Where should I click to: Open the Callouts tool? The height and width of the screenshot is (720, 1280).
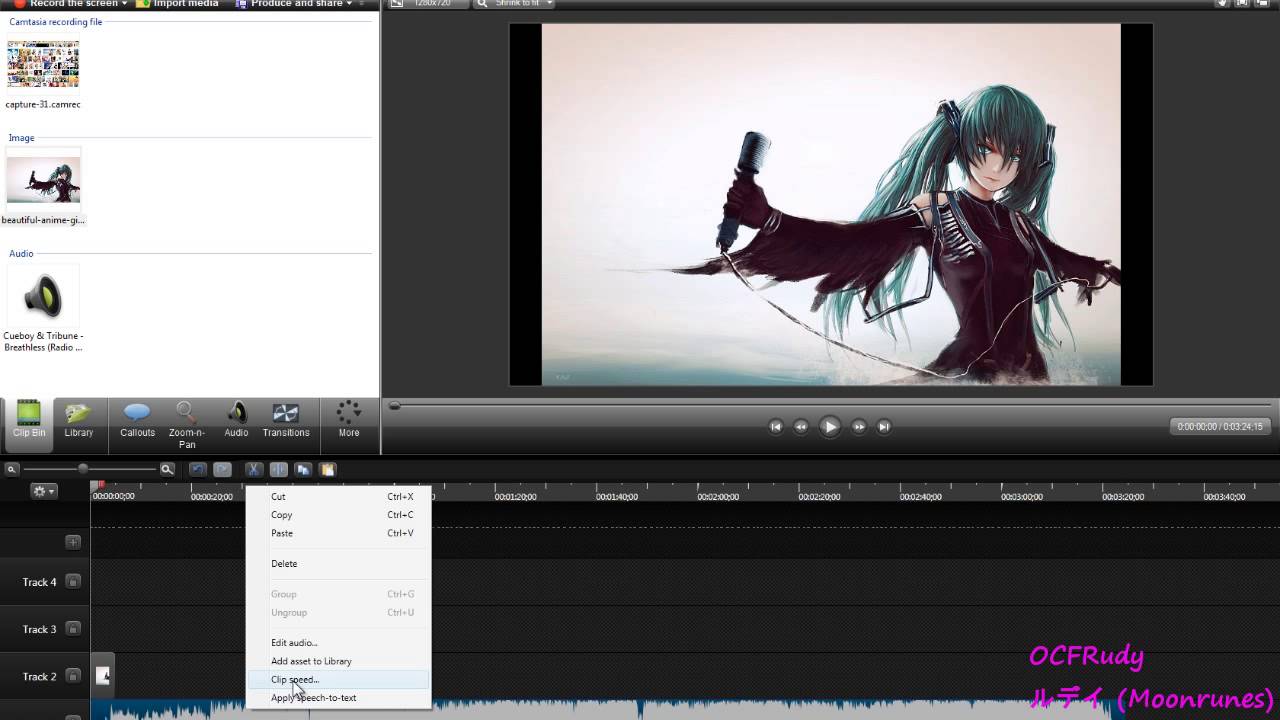[x=137, y=420]
